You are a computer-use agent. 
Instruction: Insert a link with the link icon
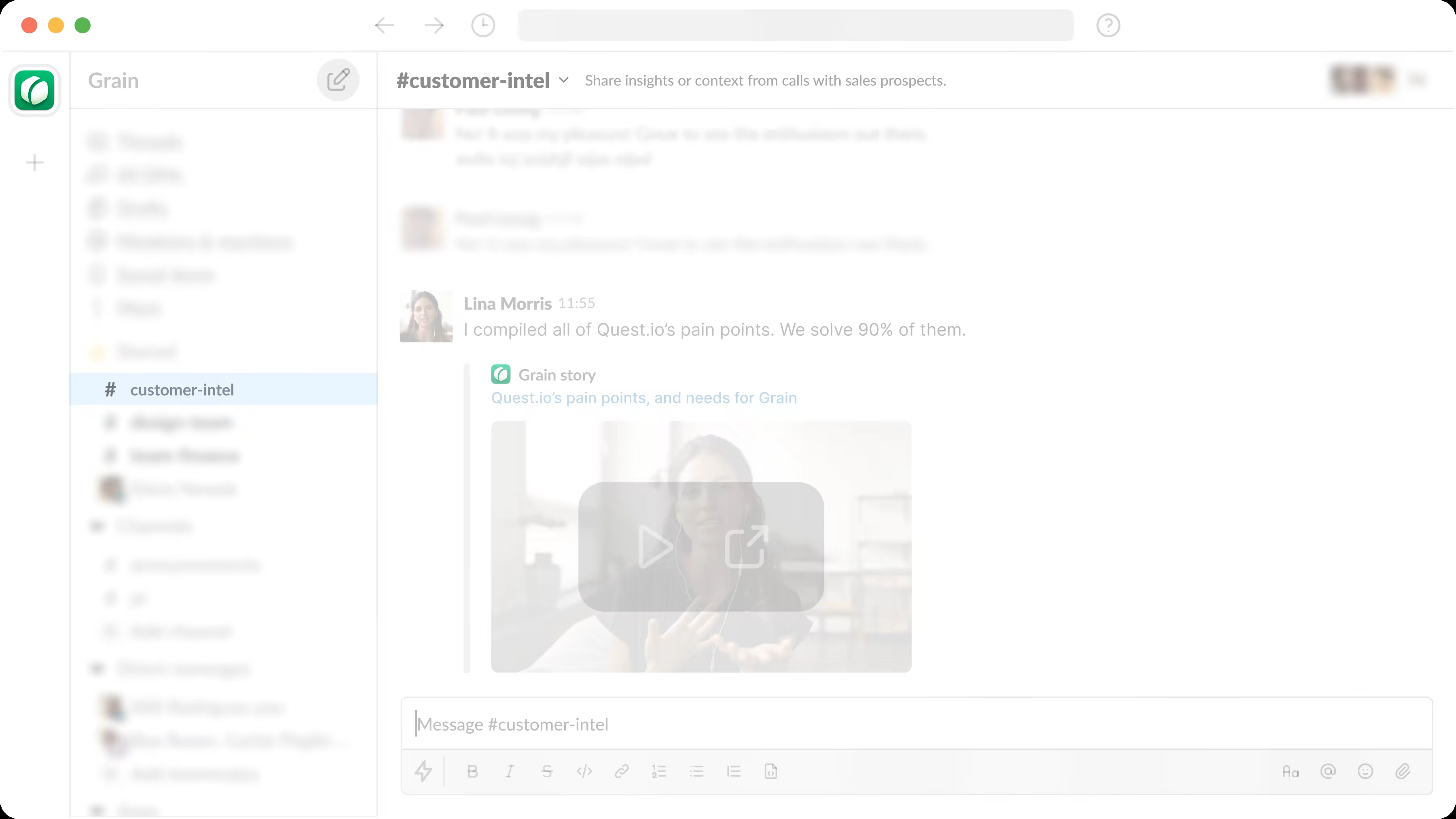(622, 772)
